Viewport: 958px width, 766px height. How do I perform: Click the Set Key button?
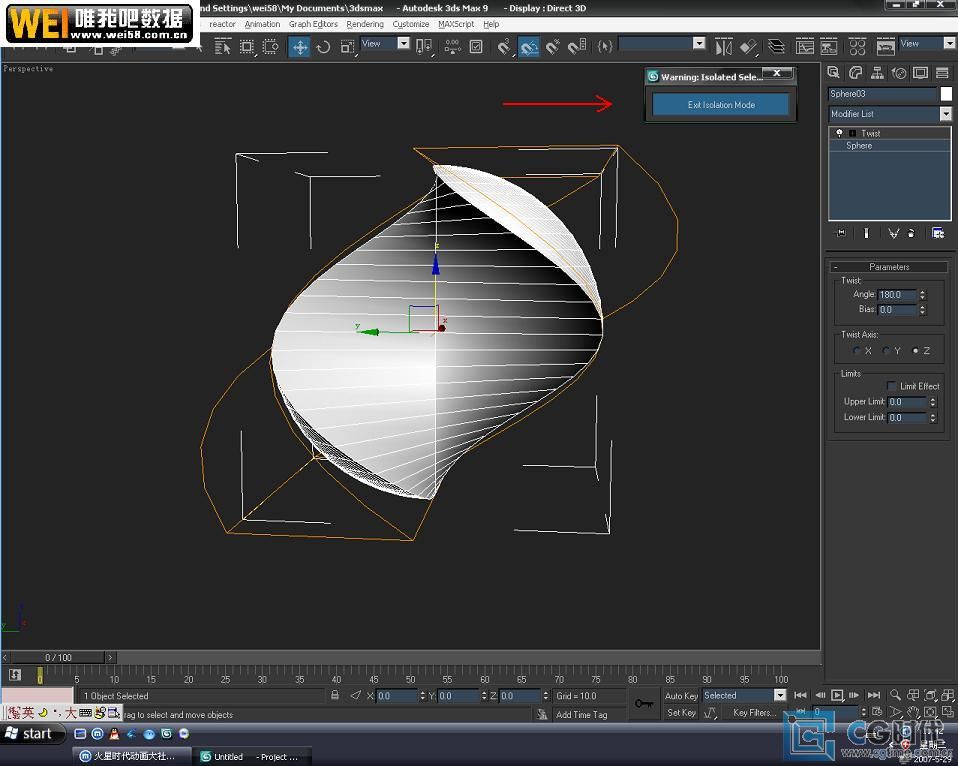point(681,712)
